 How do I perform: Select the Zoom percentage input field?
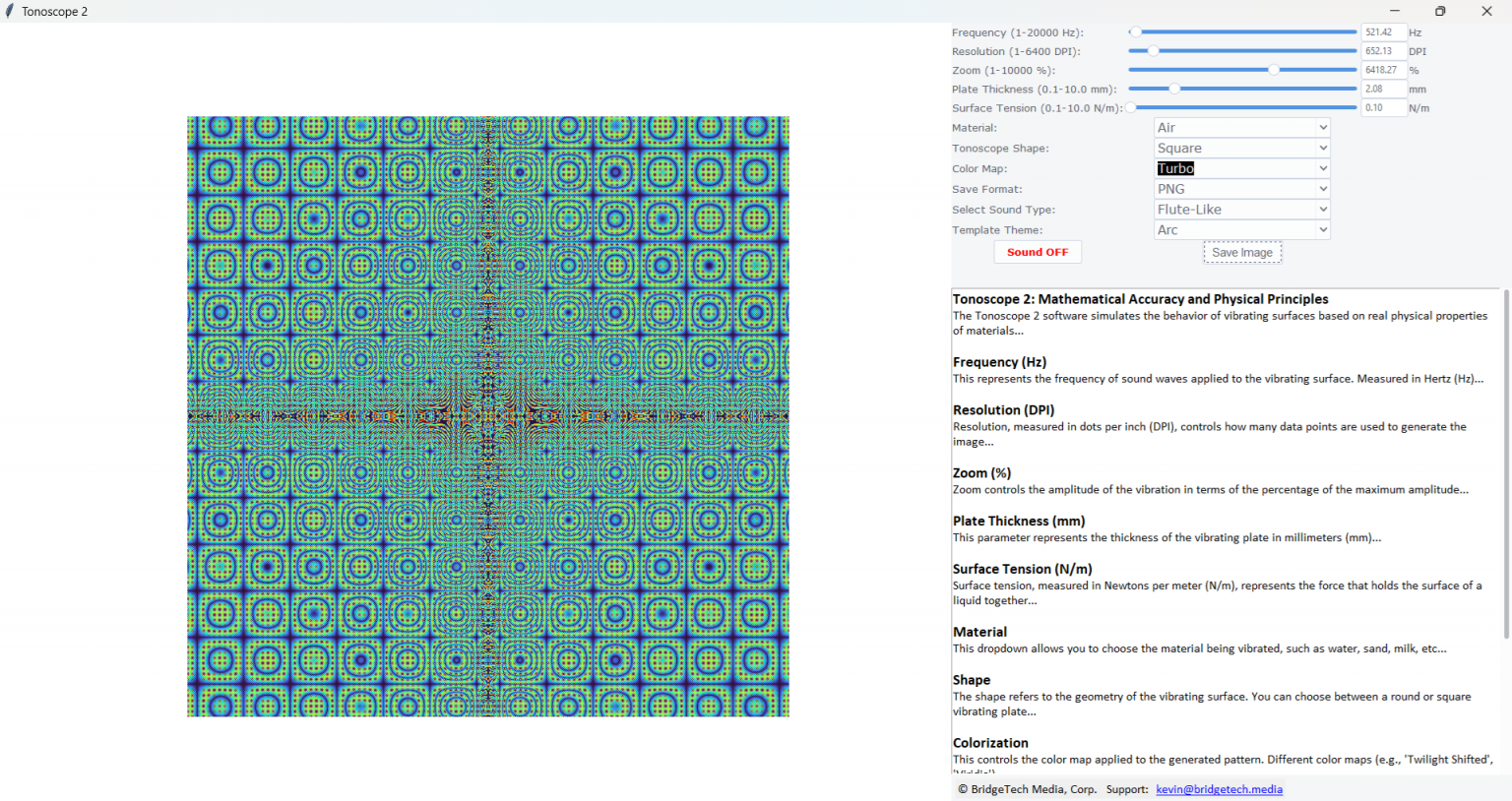pos(1384,69)
